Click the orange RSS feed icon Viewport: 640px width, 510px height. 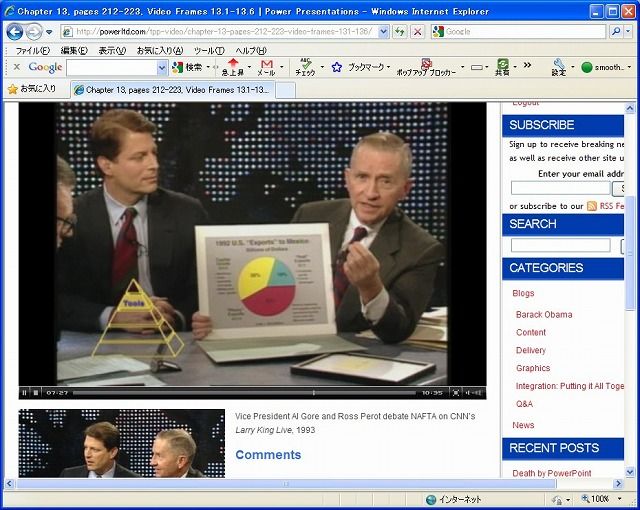(x=591, y=206)
